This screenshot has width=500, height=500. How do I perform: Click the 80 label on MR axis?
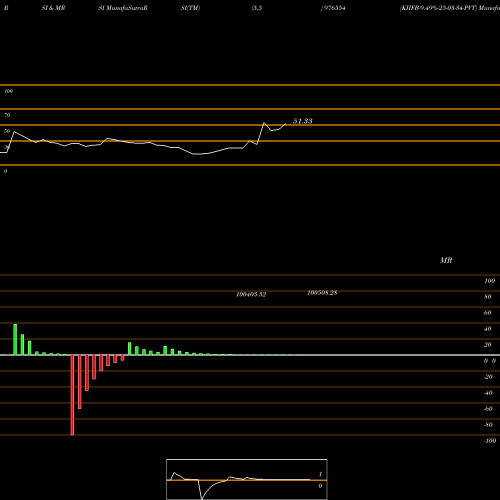pos(488,297)
